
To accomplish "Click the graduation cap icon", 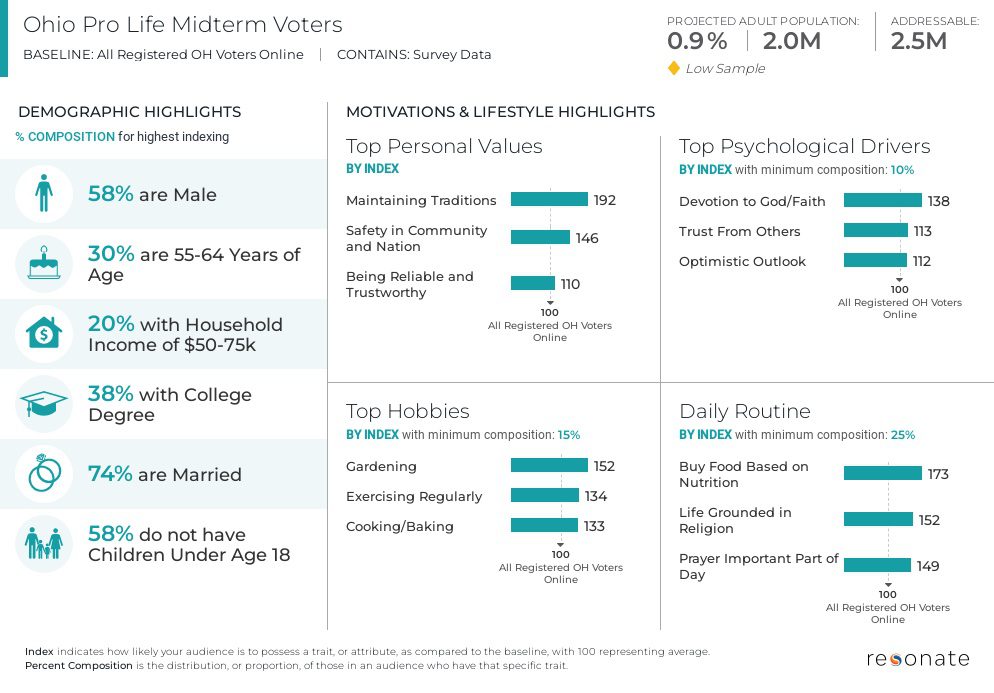I will point(44,404).
